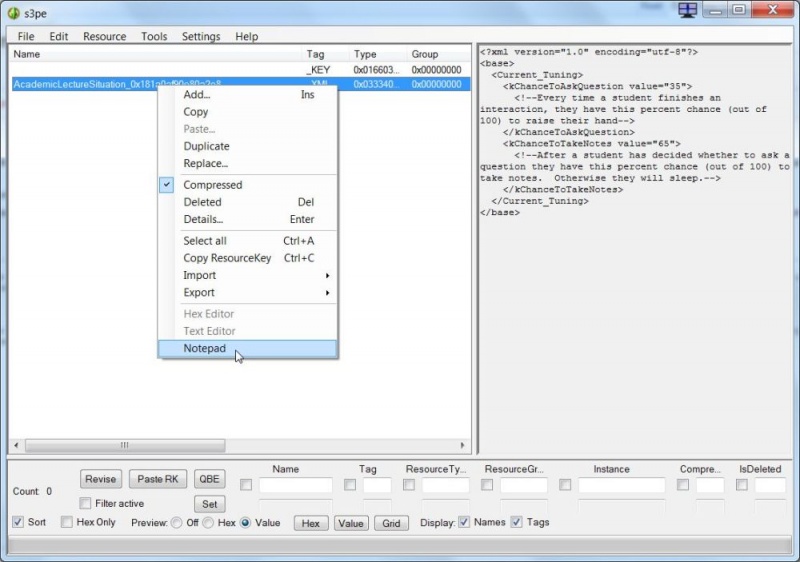
Task: Open the Tools menu
Action: [x=154, y=37]
